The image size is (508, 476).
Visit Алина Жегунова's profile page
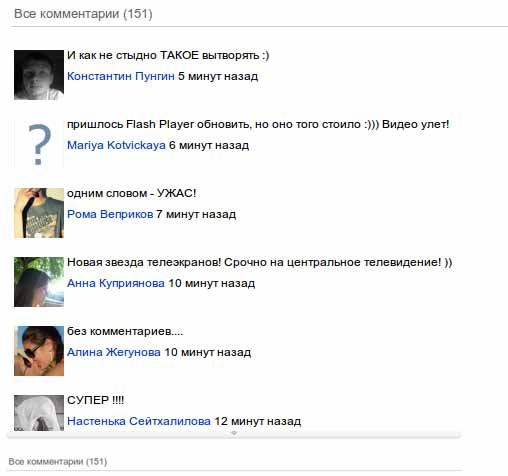[114, 352]
